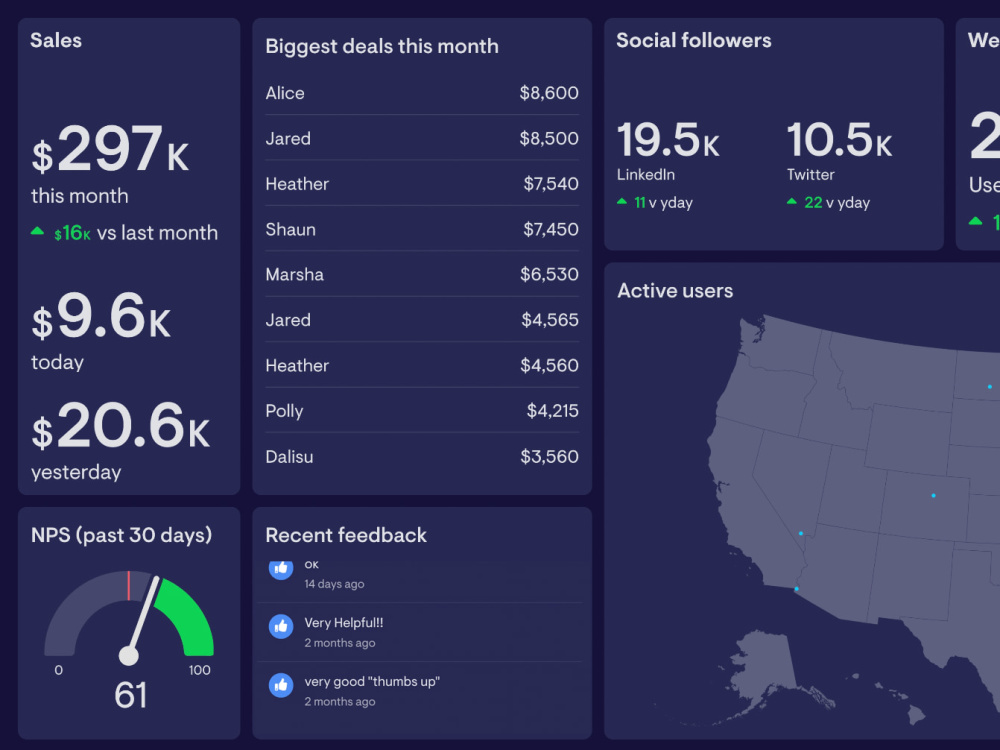The image size is (1000, 750).
Task: Click the $7,450 deal amount
Action: [x=551, y=229]
